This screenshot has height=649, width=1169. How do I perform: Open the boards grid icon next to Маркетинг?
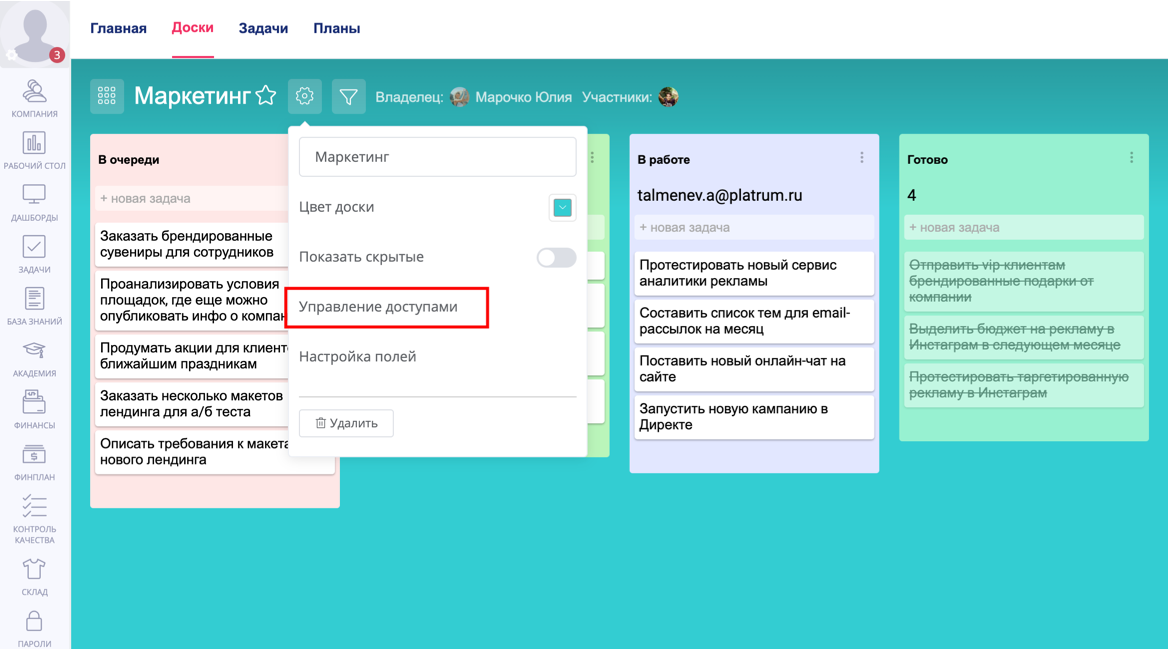107,96
